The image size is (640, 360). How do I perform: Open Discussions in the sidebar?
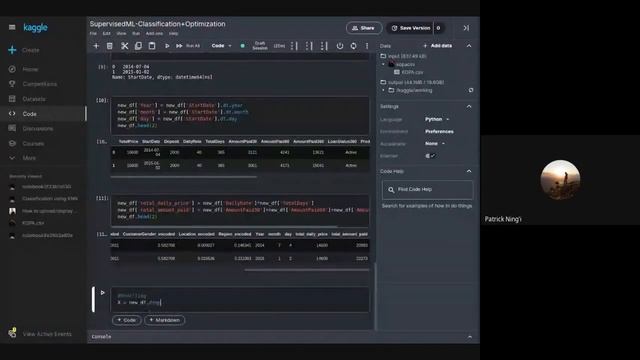pyautogui.click(x=38, y=129)
